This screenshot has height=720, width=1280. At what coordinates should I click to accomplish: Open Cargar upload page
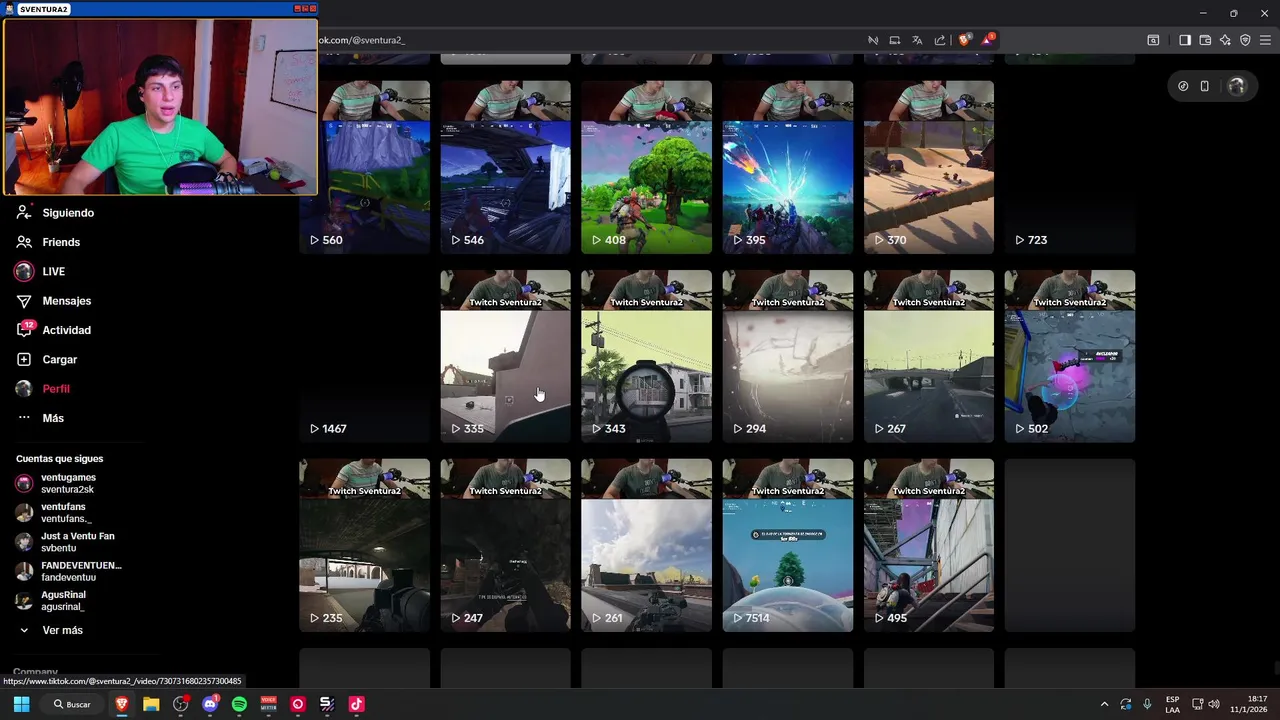[47, 359]
